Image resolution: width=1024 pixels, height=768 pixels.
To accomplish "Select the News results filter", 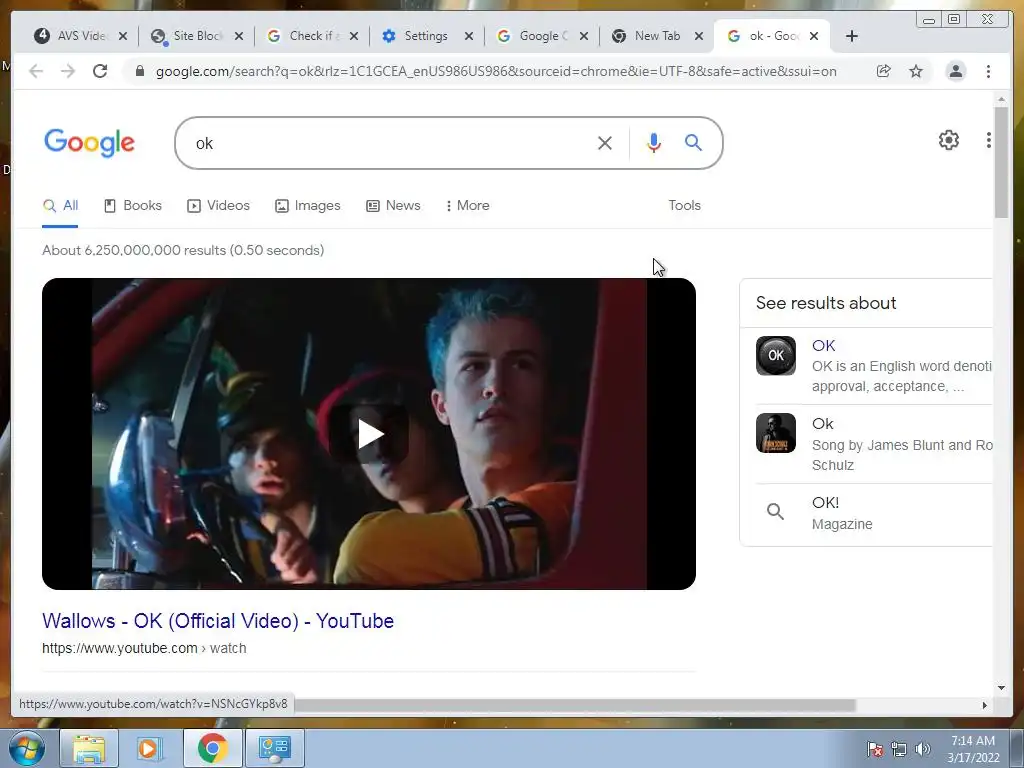I will coord(393,206).
